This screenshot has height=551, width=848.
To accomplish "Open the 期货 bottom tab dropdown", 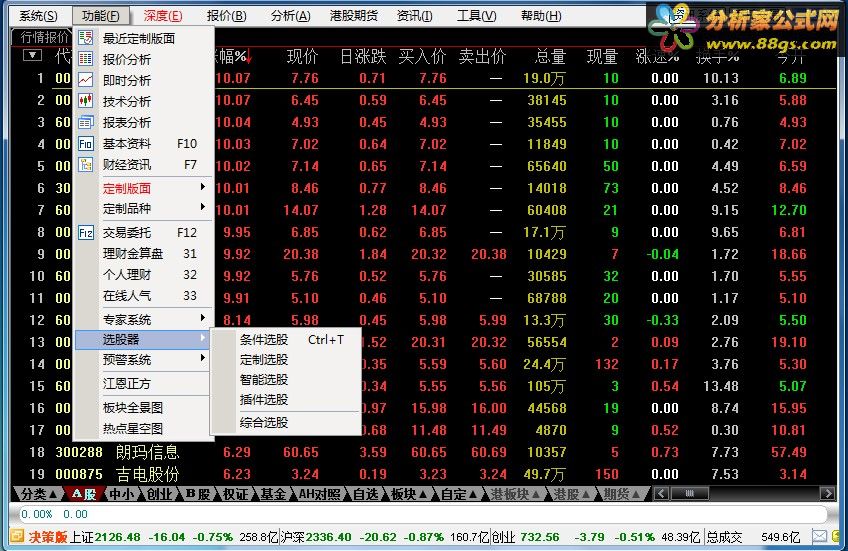I will point(622,494).
